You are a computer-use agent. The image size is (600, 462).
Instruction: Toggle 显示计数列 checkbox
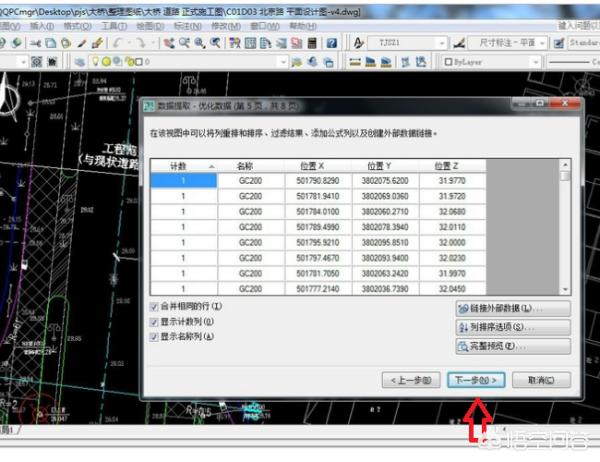pos(154,322)
